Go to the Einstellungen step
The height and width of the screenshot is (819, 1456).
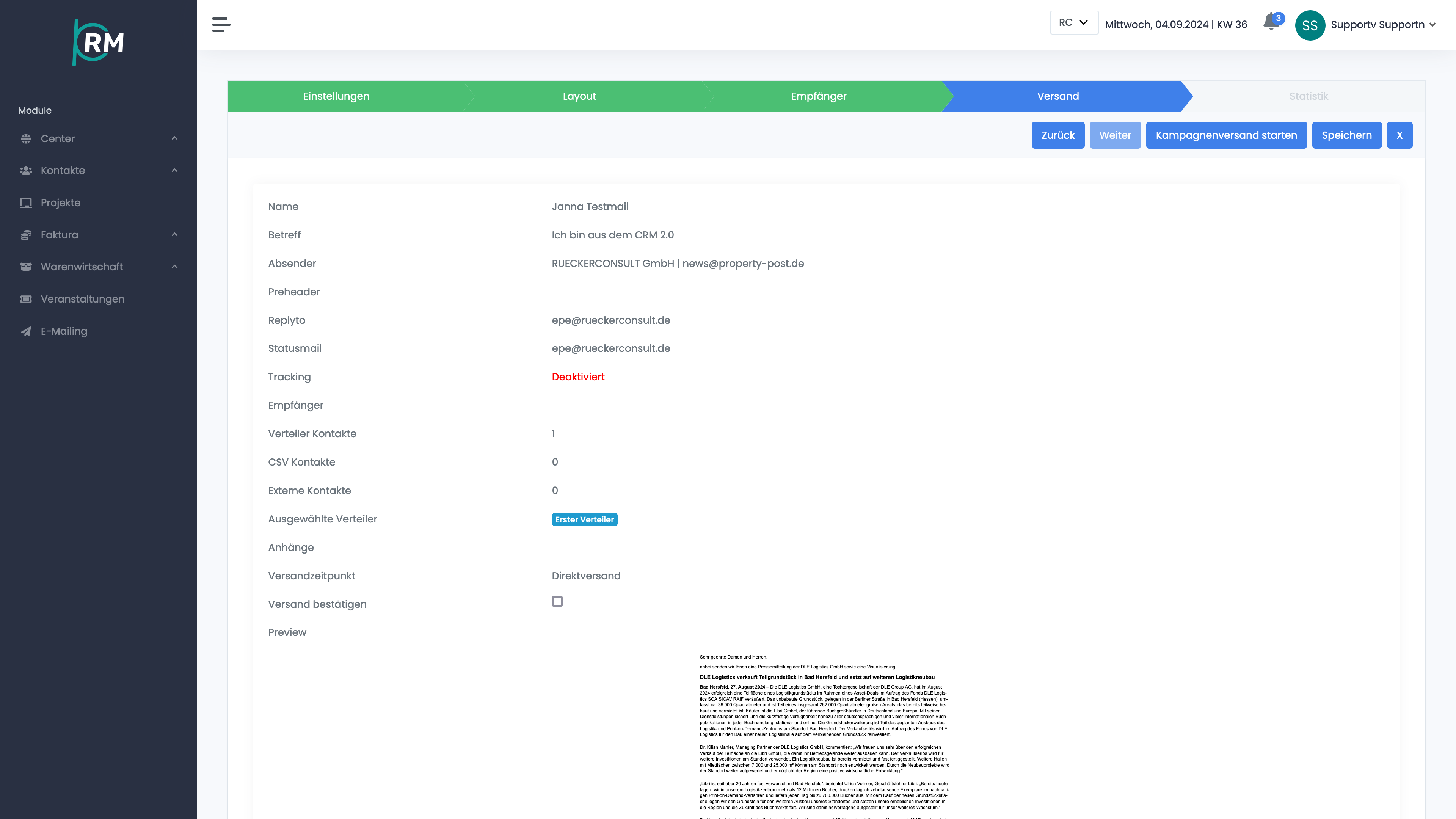tap(336, 96)
